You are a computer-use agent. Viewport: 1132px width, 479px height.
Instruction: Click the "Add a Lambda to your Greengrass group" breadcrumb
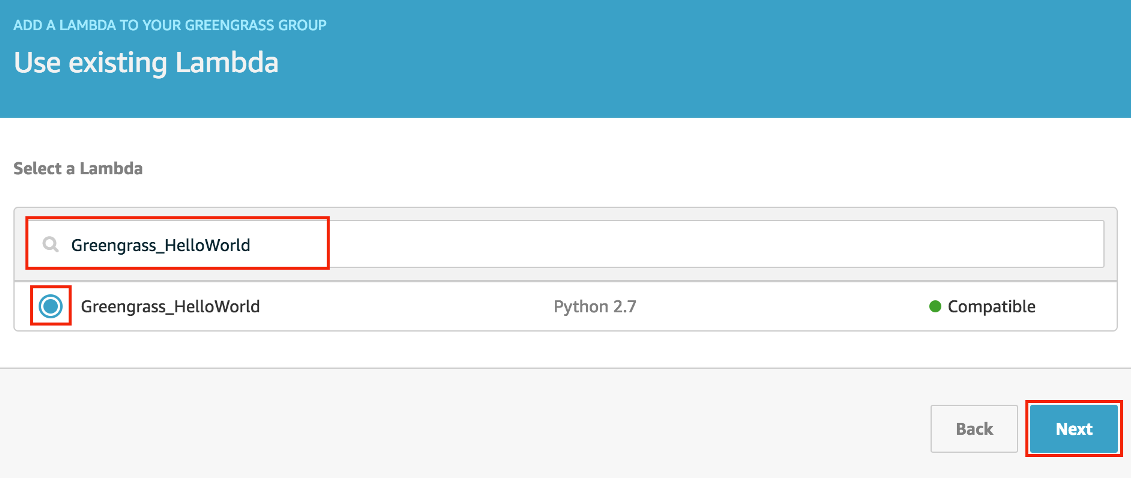(x=170, y=25)
